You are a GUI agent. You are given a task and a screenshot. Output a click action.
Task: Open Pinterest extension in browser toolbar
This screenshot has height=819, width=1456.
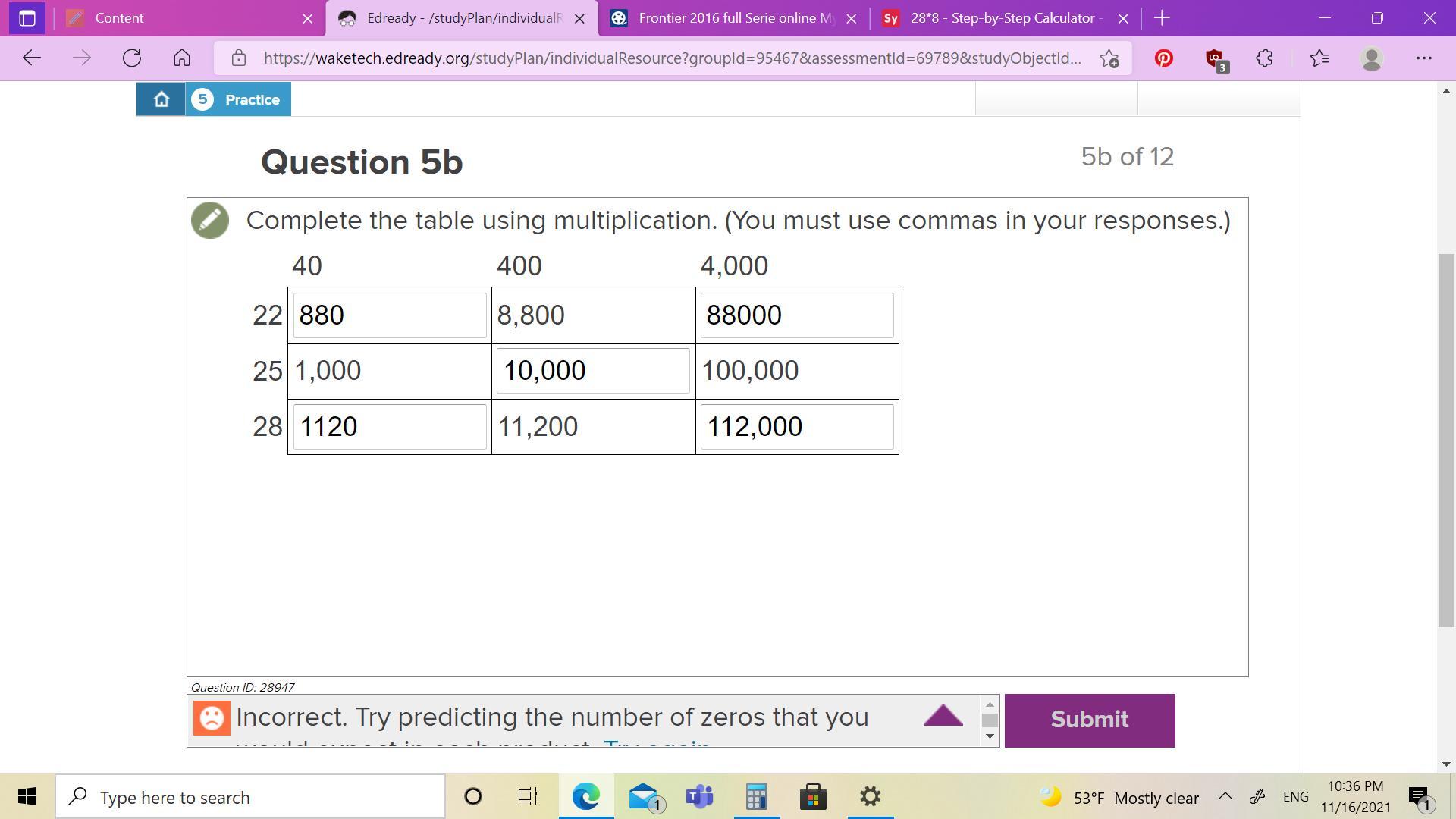click(1163, 58)
